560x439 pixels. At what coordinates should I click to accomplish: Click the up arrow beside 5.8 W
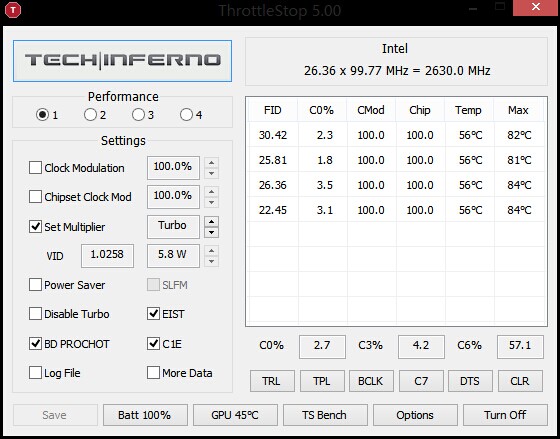tap(211, 250)
